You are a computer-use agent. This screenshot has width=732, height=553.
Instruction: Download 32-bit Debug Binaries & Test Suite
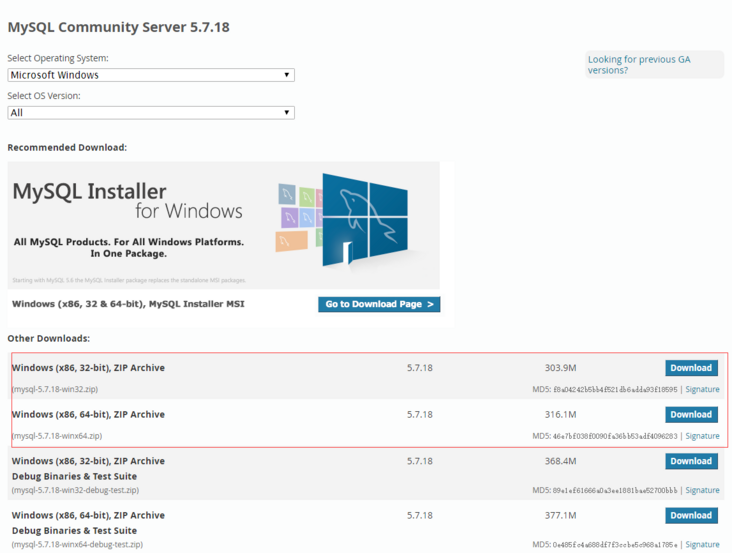tap(691, 461)
